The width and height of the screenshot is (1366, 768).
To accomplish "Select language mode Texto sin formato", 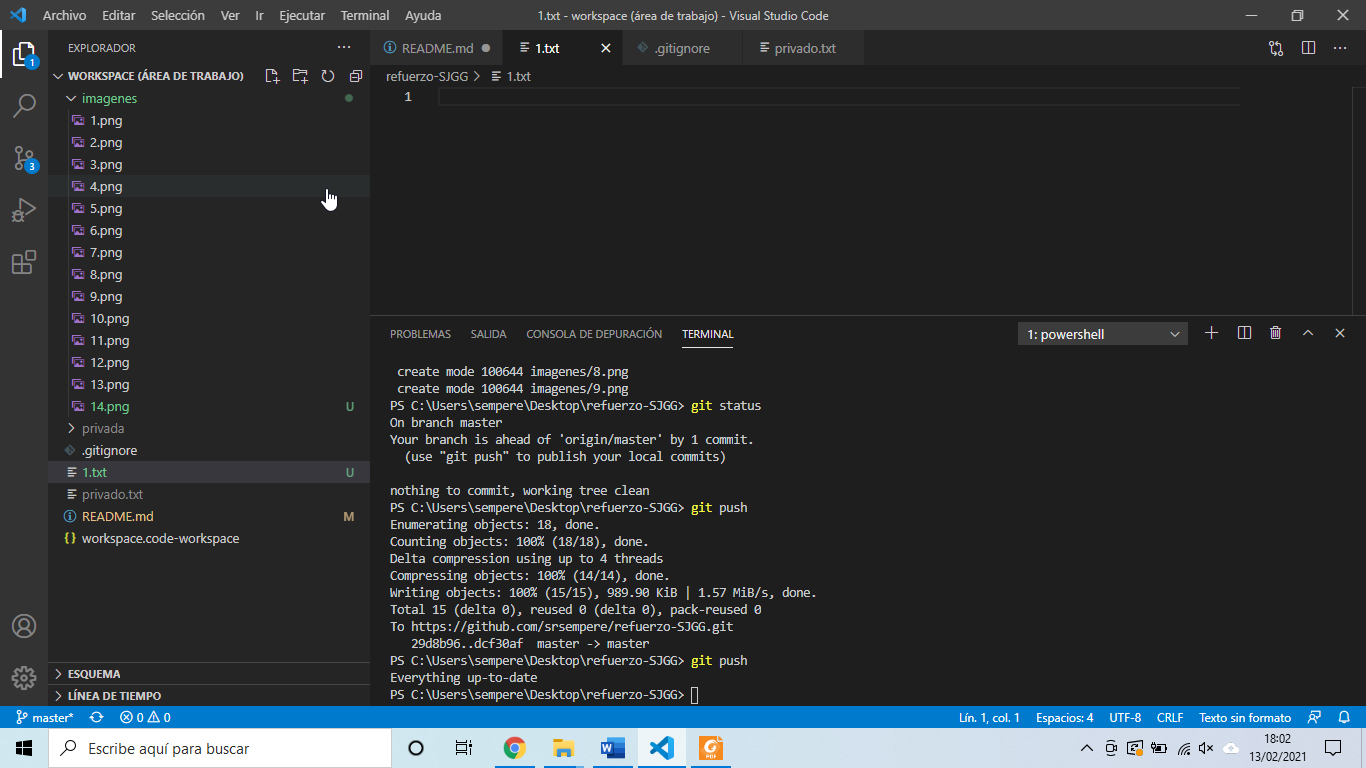I will [1245, 717].
